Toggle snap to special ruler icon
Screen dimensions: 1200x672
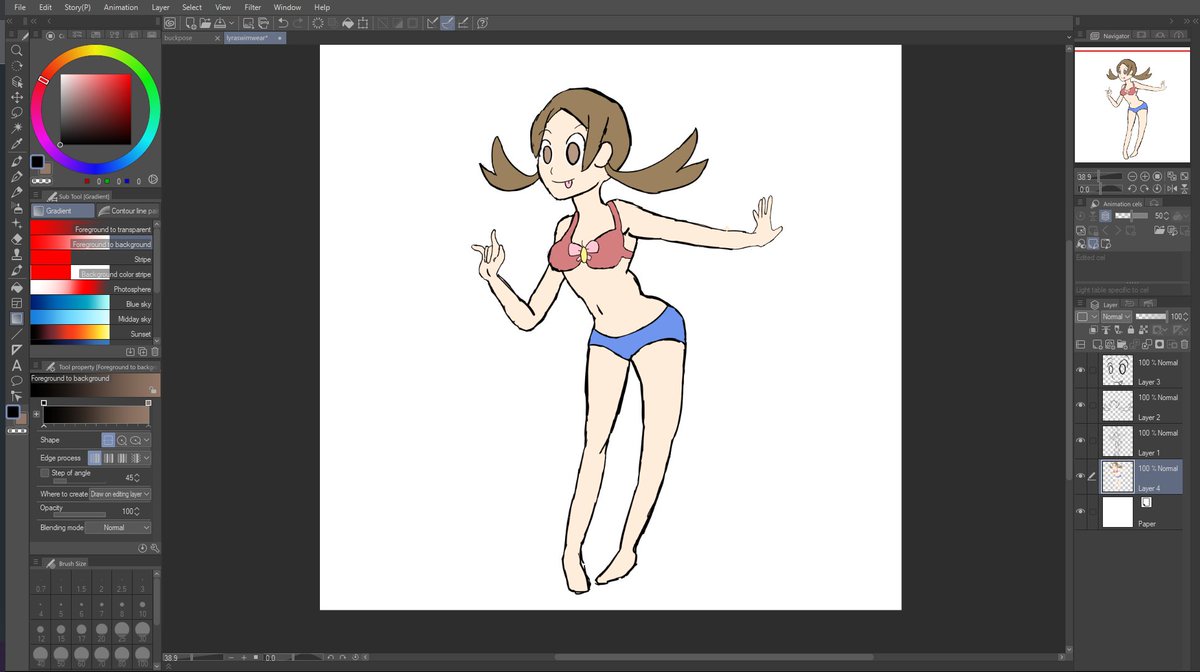pyautogui.click(x=450, y=22)
